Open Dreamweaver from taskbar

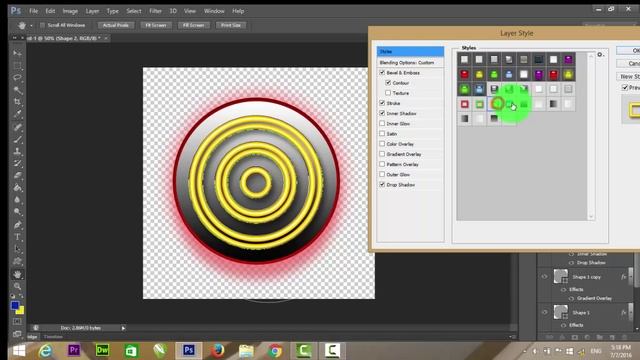click(x=102, y=350)
